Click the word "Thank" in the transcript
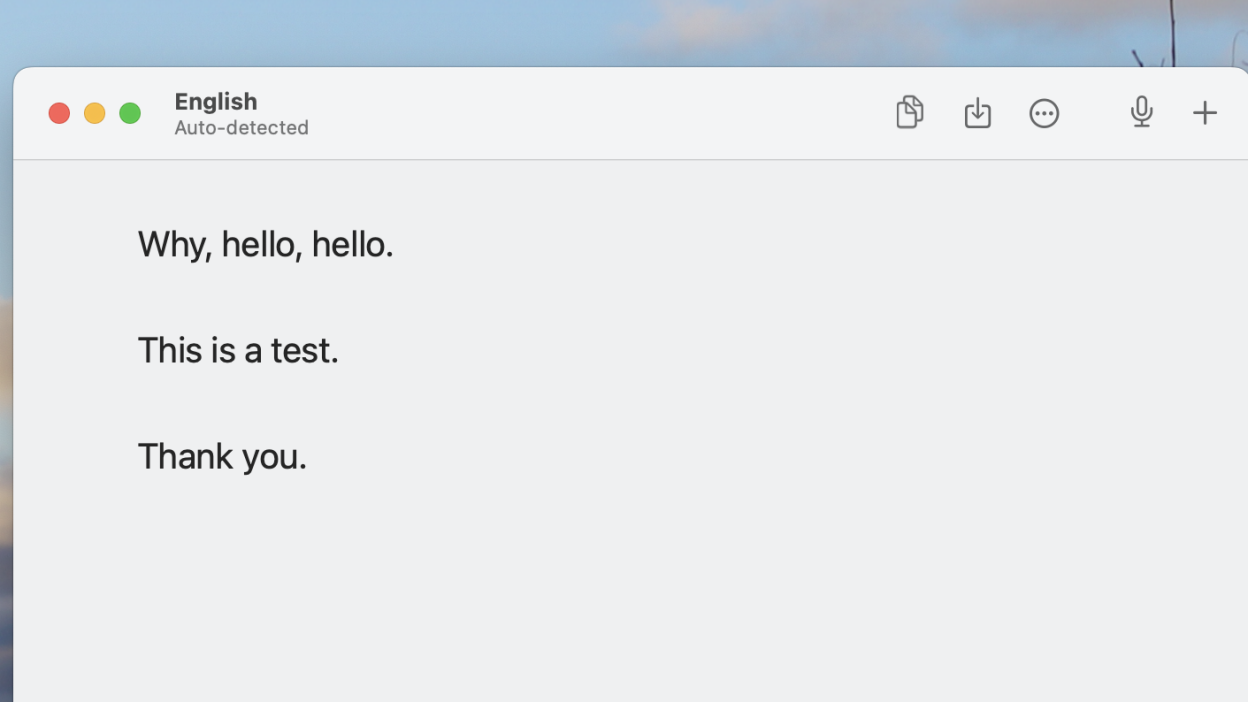 point(185,457)
